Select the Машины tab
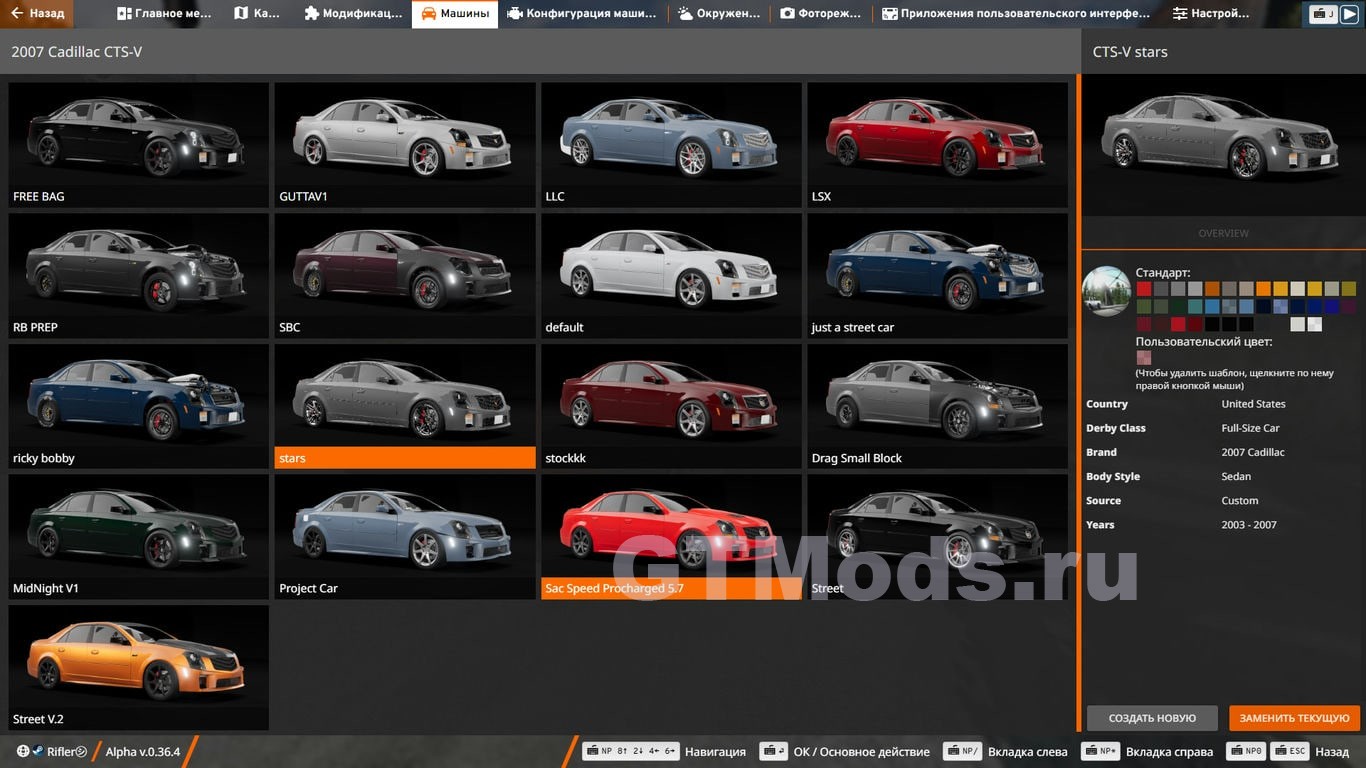Viewport: 1366px width, 768px height. [x=455, y=14]
